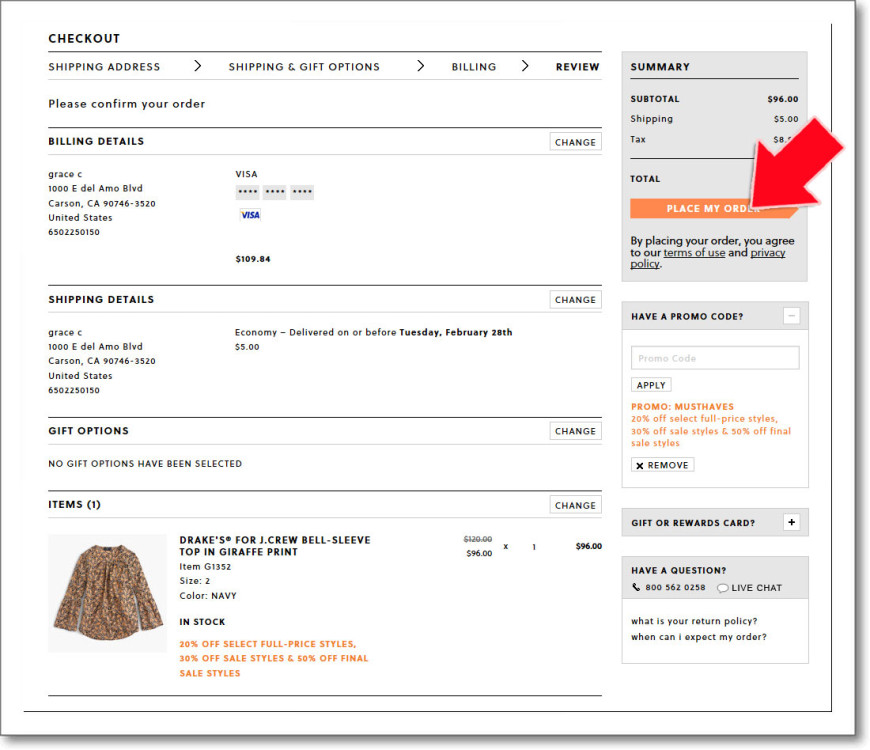The width and height of the screenshot is (870, 750).
Task: Change the items in the order
Action: (x=575, y=505)
